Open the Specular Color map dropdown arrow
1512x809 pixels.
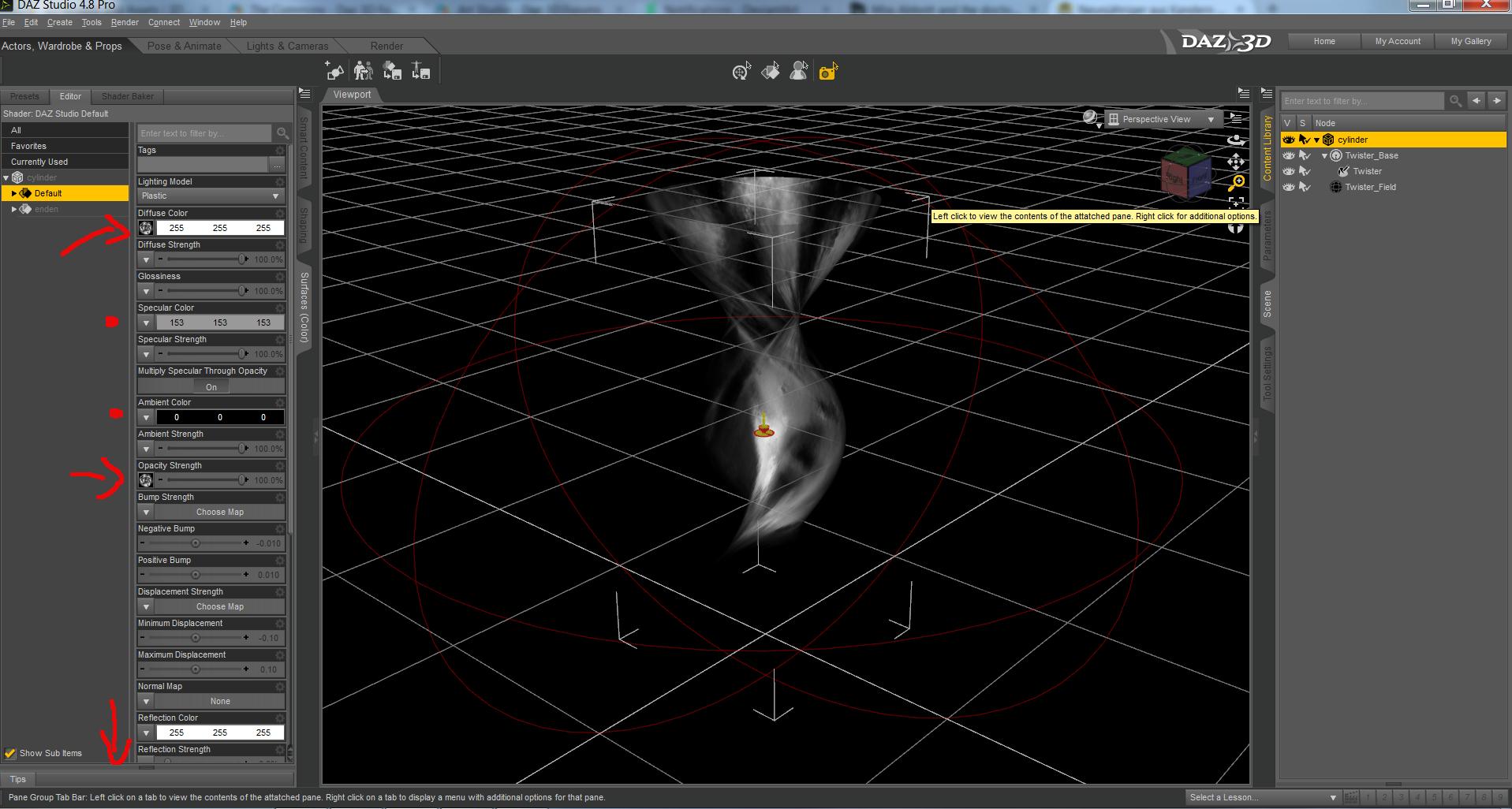(146, 322)
